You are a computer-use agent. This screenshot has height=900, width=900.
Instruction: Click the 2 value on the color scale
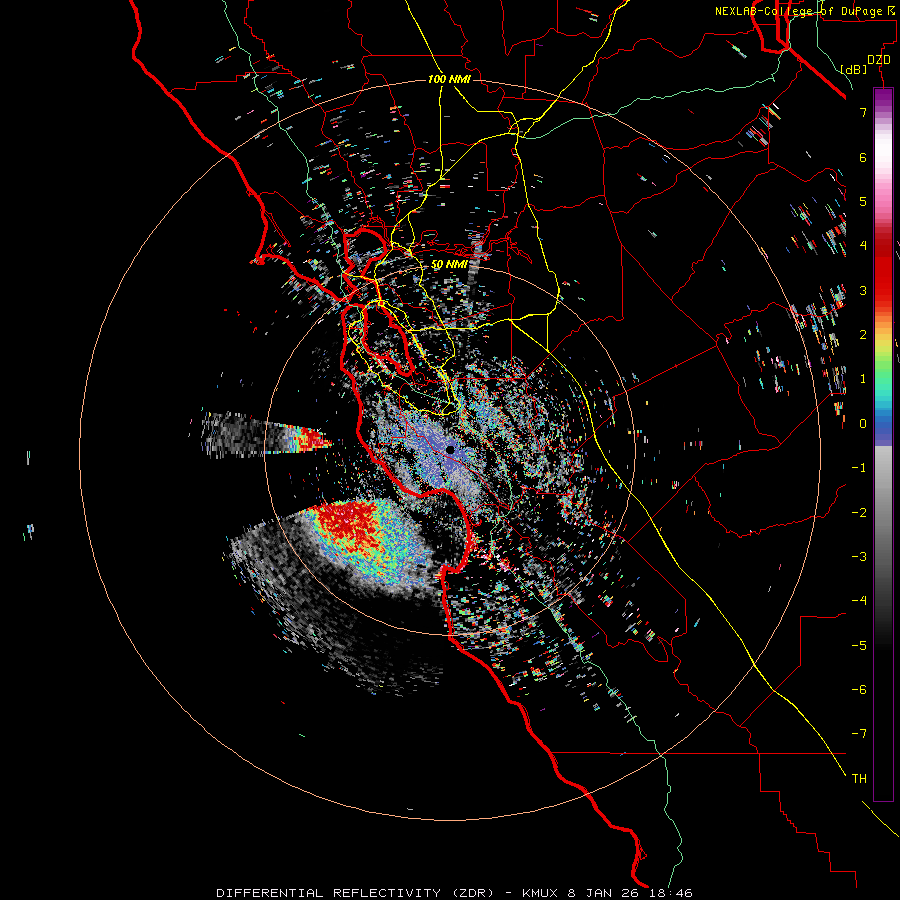(863, 335)
